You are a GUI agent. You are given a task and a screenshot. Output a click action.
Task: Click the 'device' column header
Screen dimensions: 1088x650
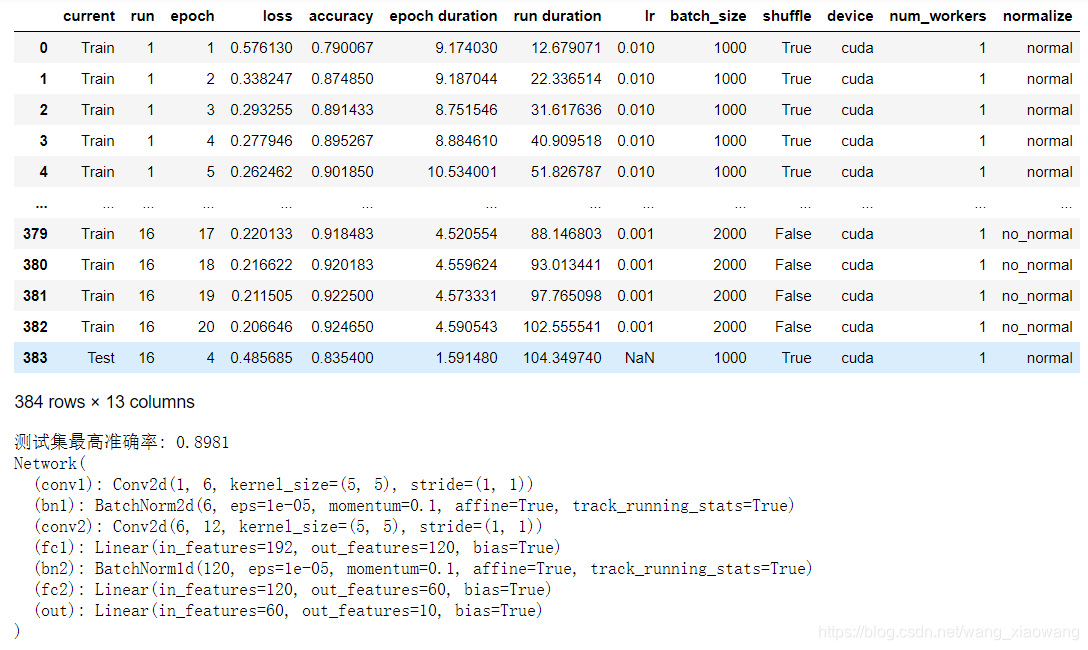pos(850,16)
